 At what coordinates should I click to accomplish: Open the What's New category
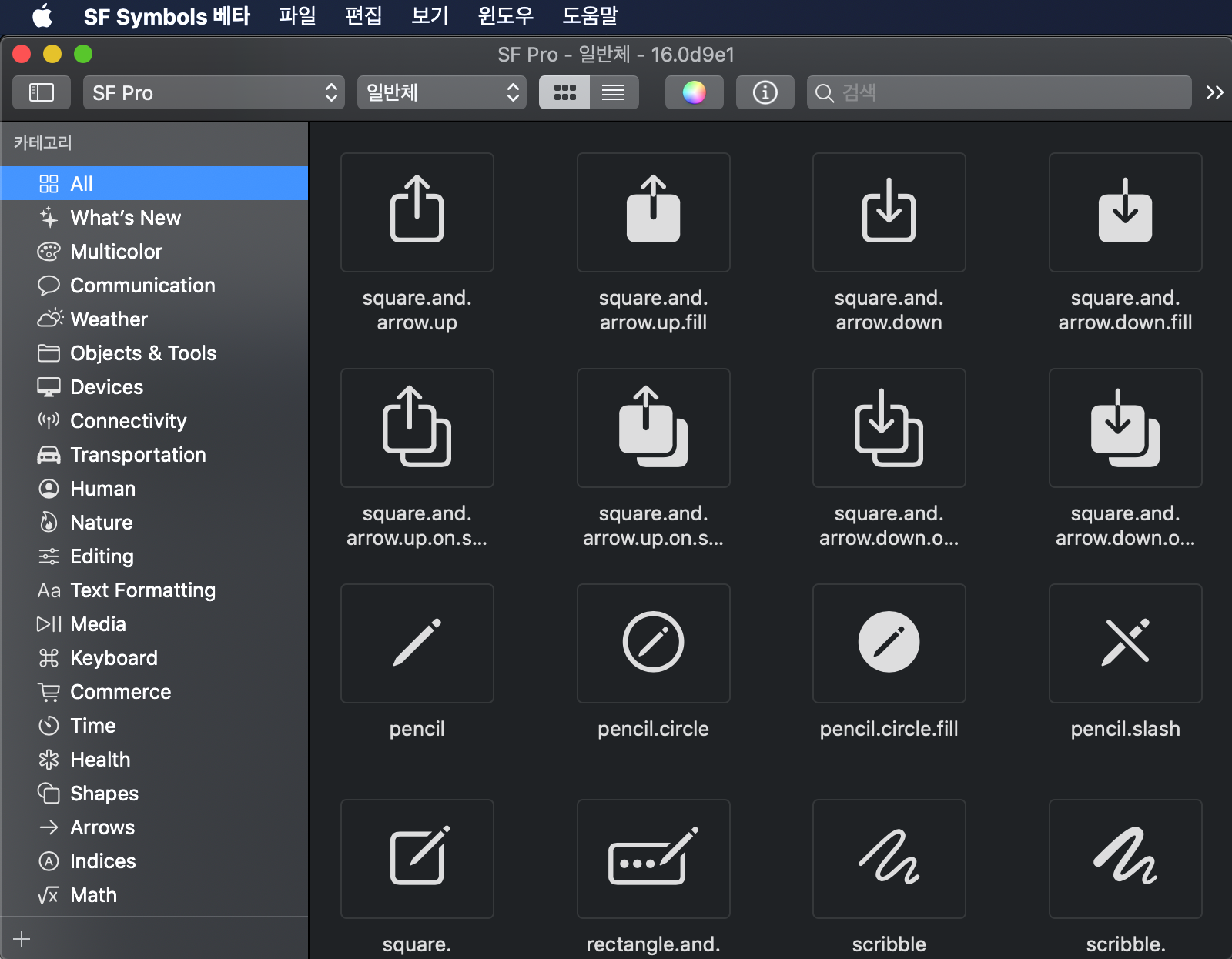point(154,217)
